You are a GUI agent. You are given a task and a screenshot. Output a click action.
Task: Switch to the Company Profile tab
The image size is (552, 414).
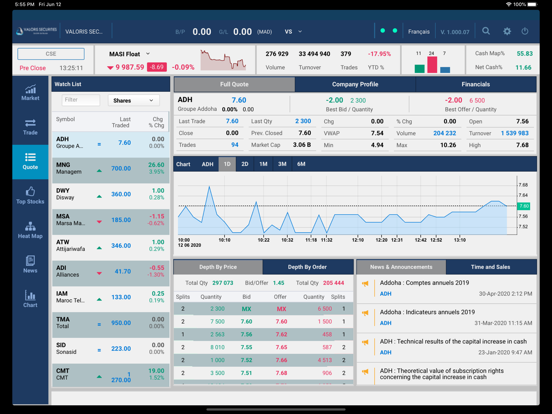pos(355,84)
